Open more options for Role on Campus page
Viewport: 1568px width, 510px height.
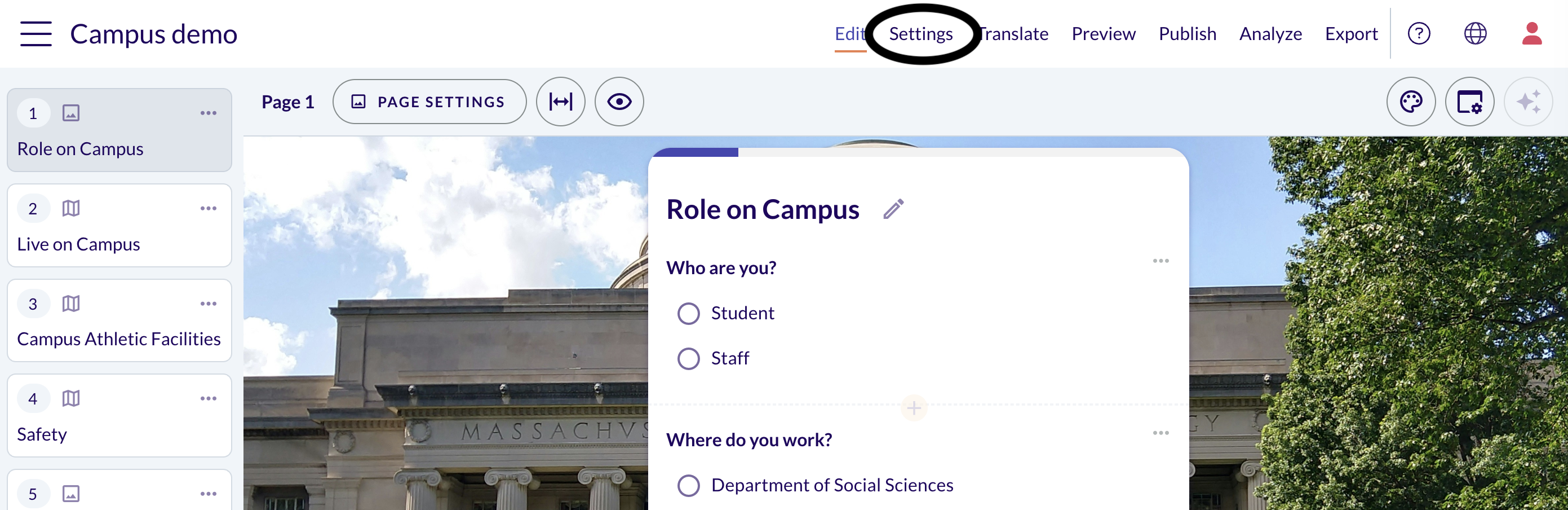[208, 113]
